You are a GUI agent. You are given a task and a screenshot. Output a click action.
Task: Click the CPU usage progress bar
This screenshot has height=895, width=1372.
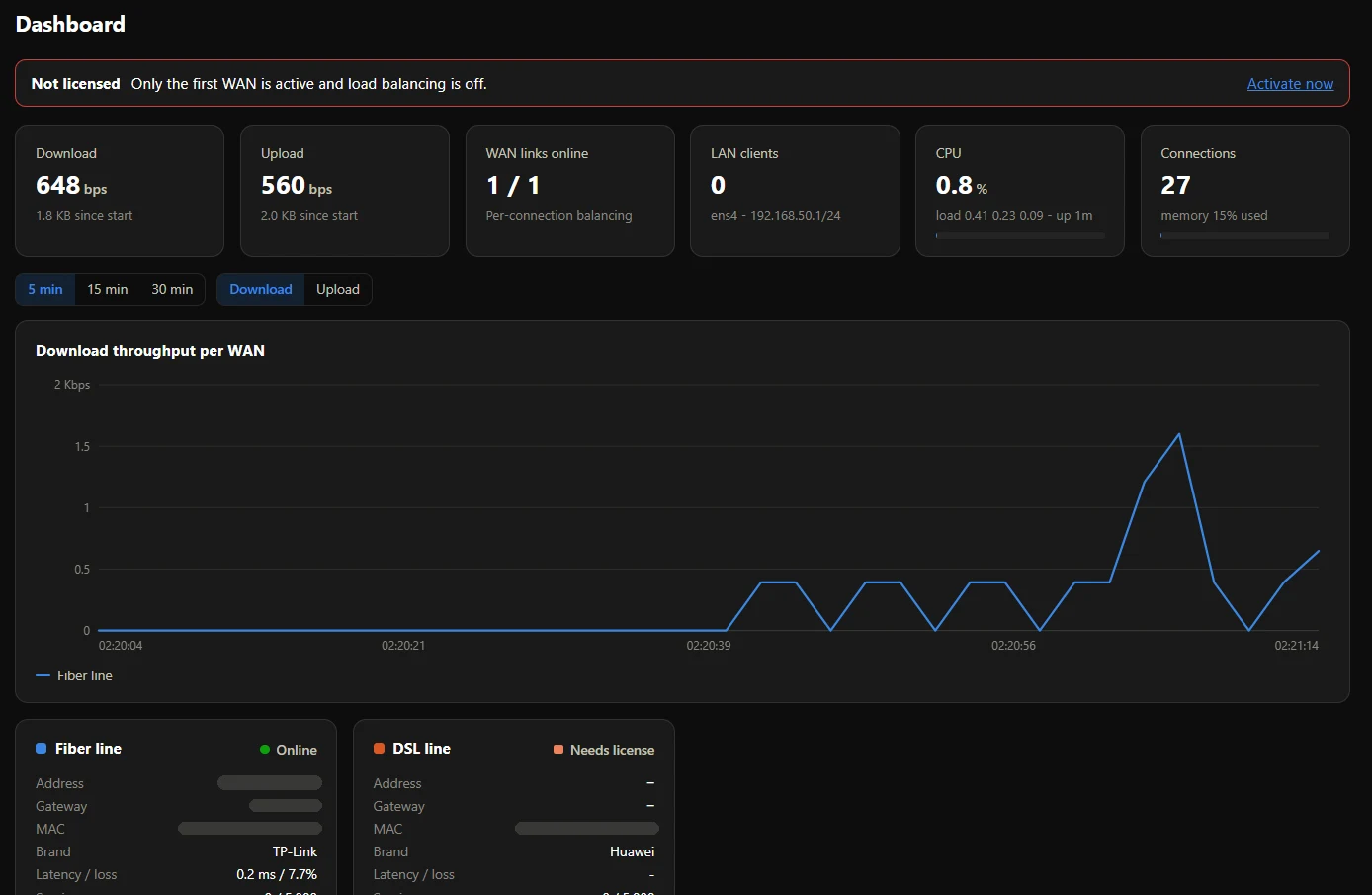[1020, 236]
